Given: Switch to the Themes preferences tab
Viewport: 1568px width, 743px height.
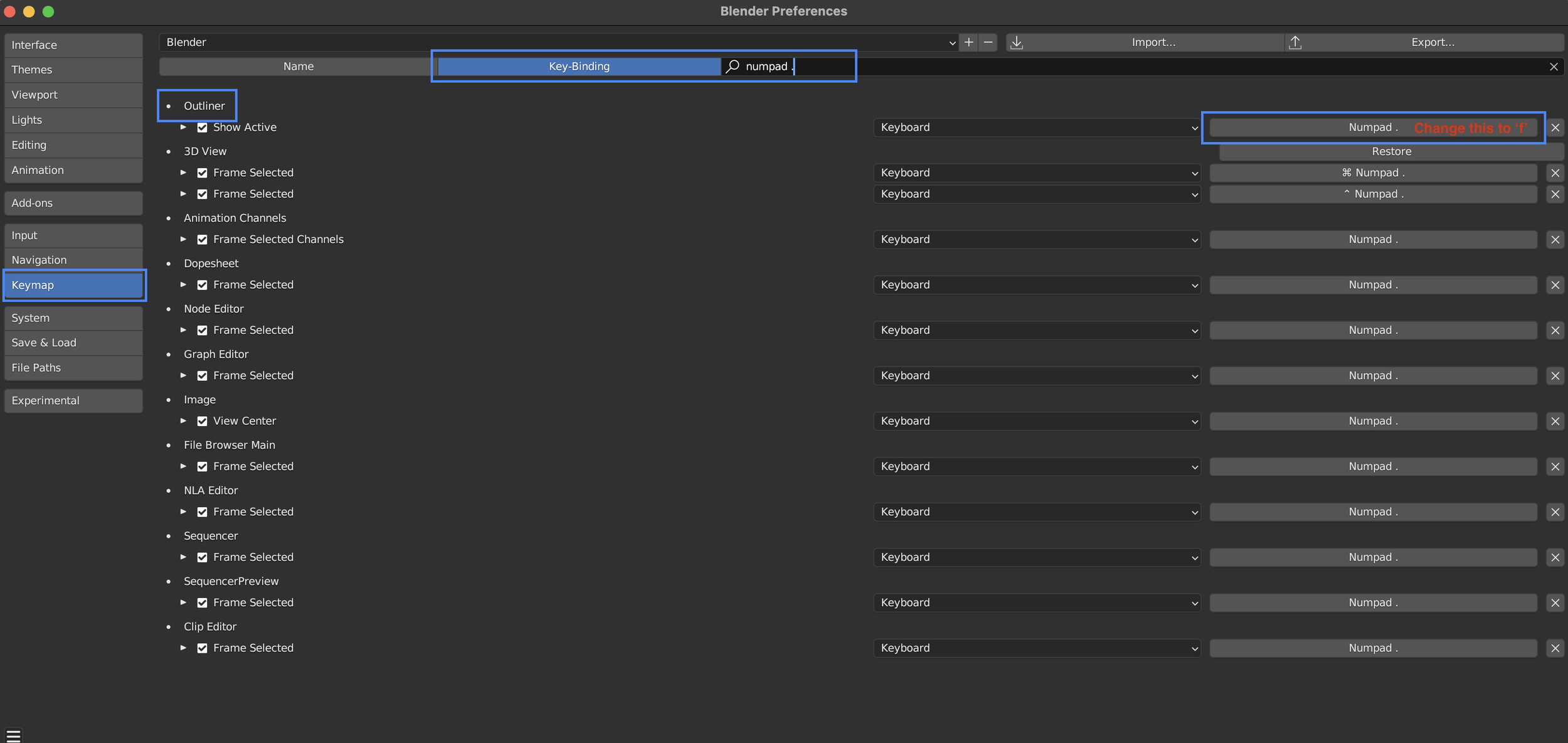Looking at the screenshot, I should [x=73, y=70].
